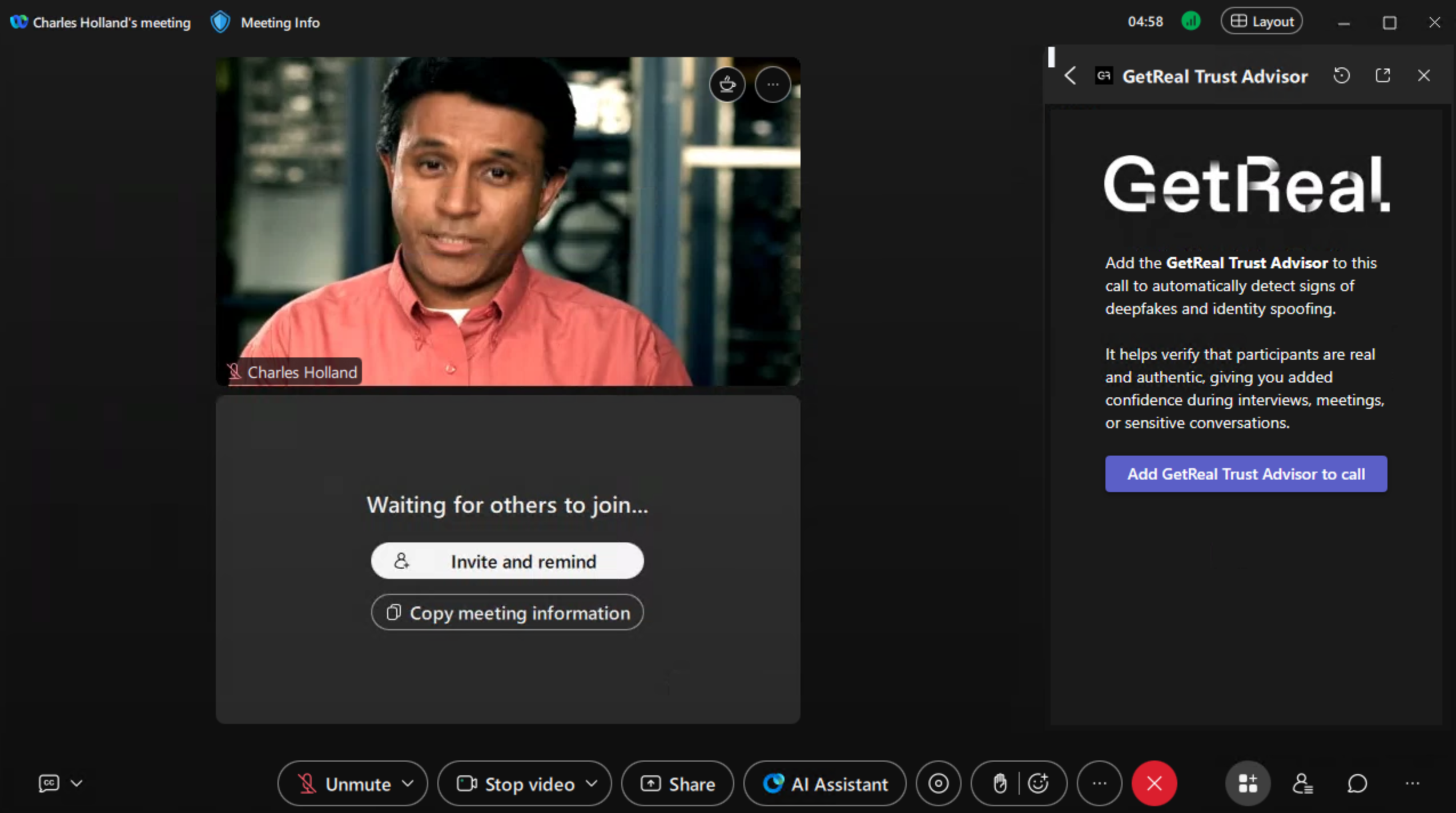Viewport: 1456px width, 813px height.
Task: Expand the Unmute audio options arrow
Action: click(x=408, y=783)
